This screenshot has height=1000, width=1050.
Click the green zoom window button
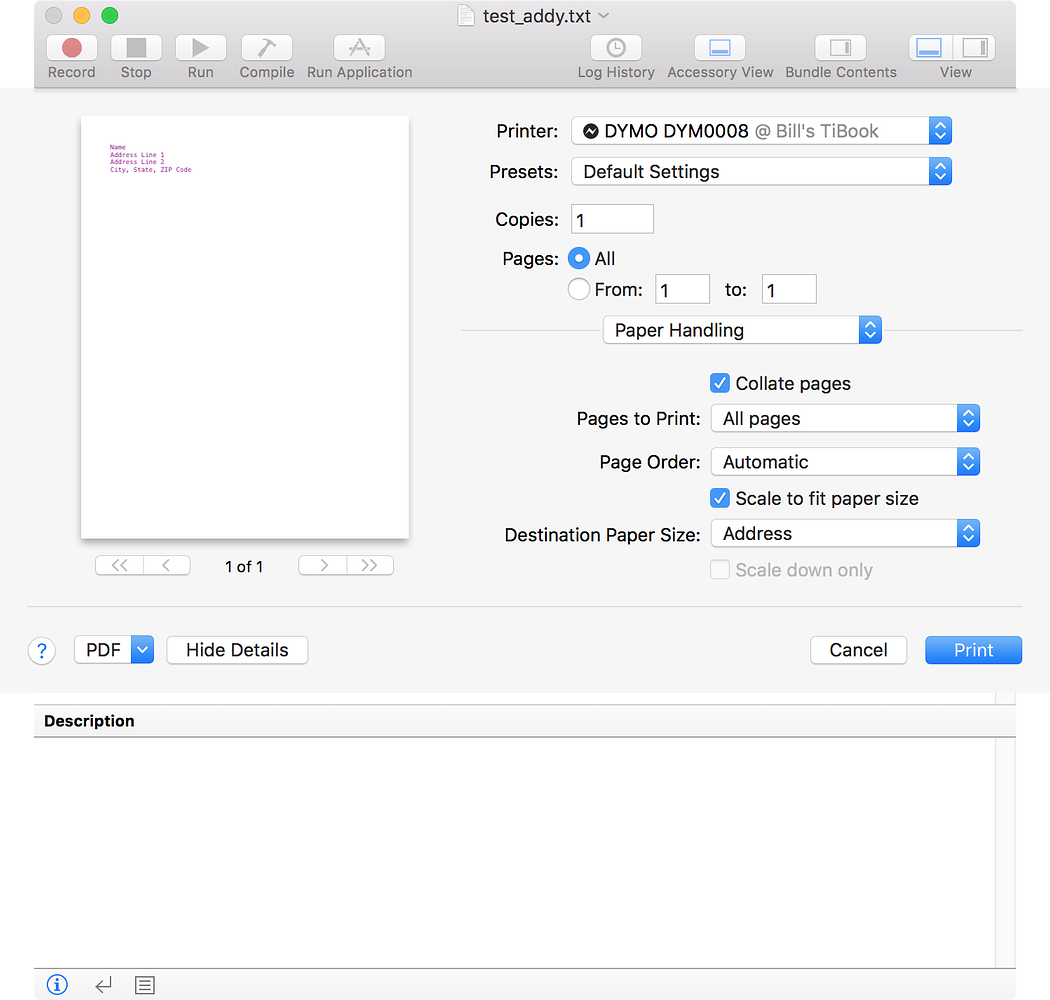(x=110, y=15)
